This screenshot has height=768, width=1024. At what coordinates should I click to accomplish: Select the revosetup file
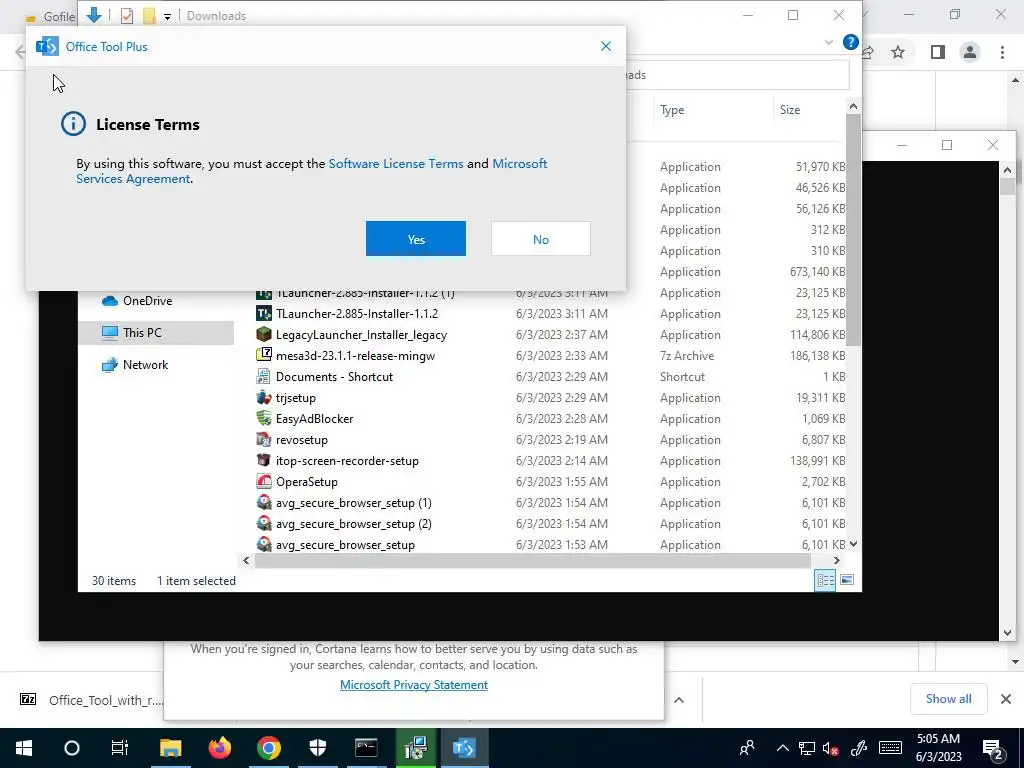[301, 440]
